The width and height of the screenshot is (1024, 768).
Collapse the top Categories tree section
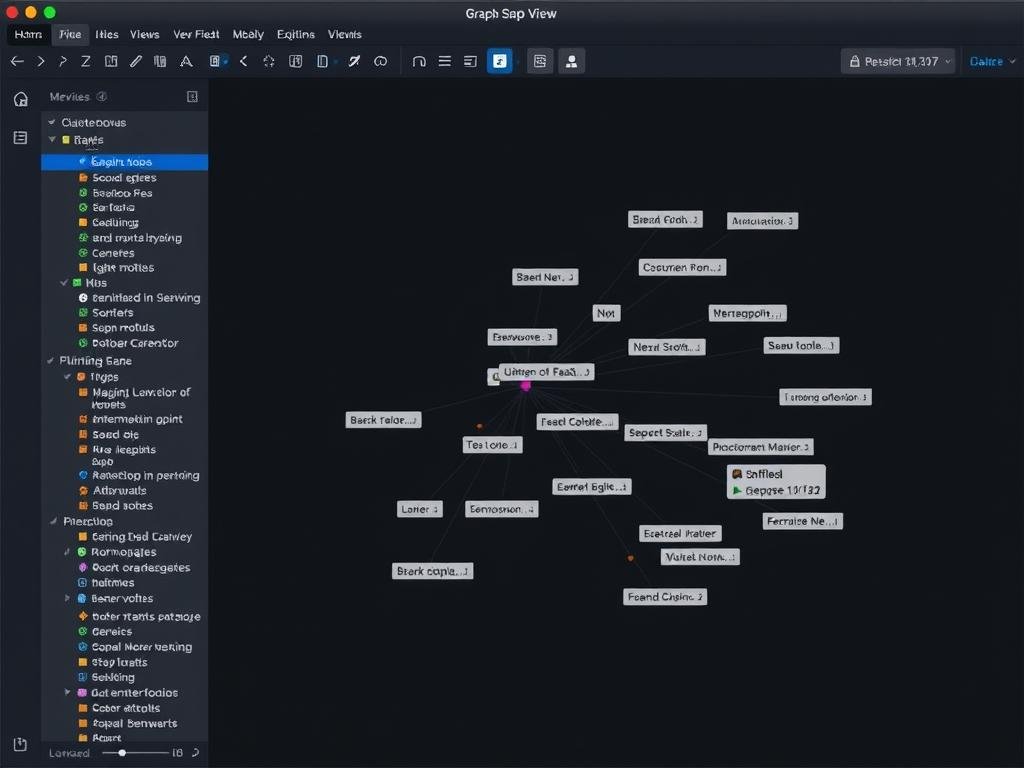pyautogui.click(x=52, y=121)
